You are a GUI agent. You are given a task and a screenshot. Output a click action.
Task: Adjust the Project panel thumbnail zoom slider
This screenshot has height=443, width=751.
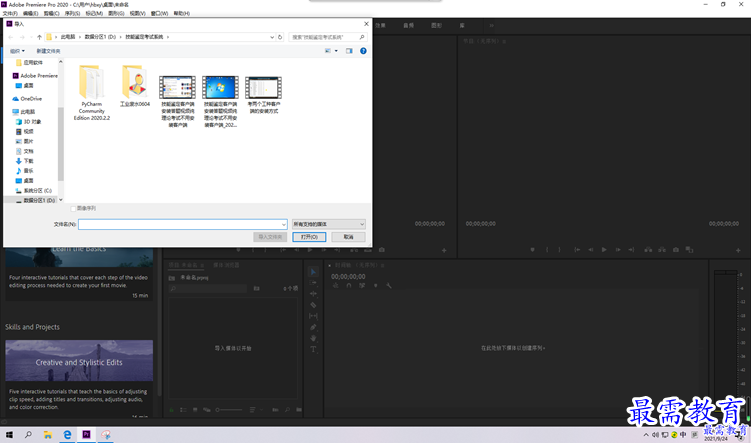[229, 409]
